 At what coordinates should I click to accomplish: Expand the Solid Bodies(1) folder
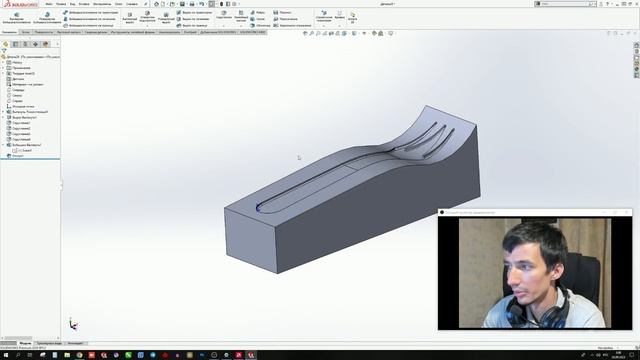(3, 73)
